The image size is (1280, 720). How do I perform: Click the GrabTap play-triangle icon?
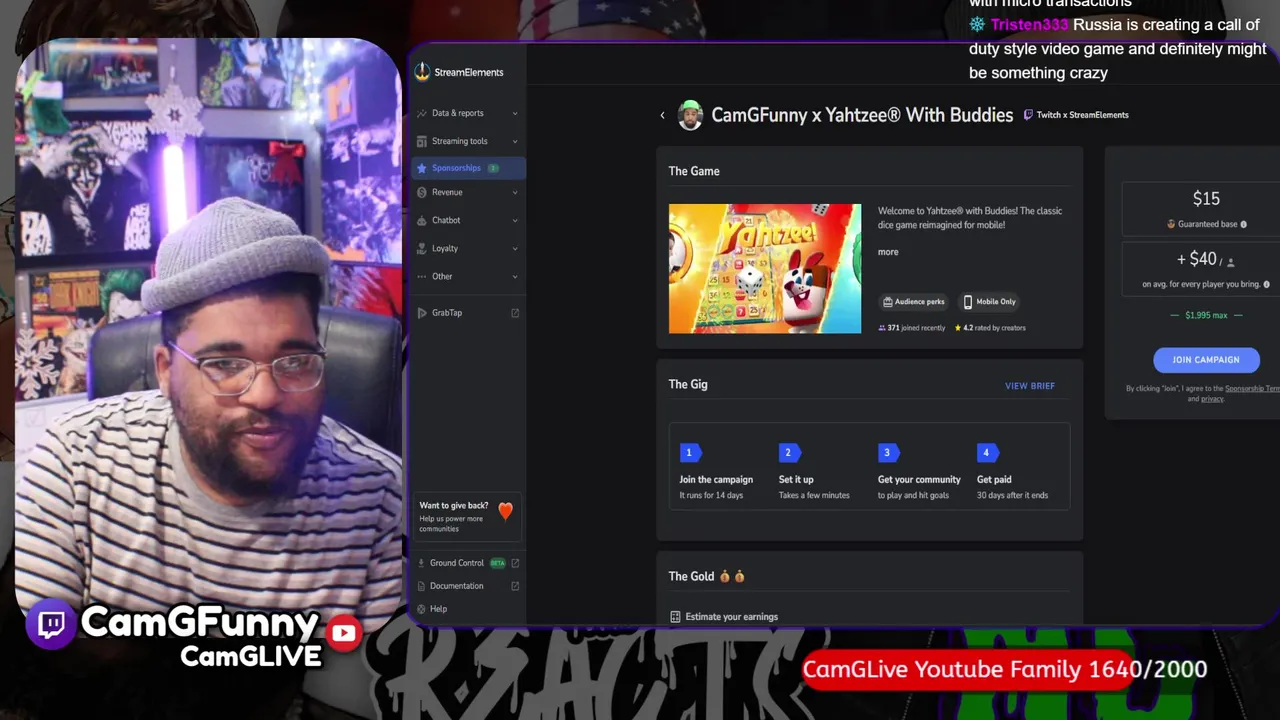coord(422,313)
